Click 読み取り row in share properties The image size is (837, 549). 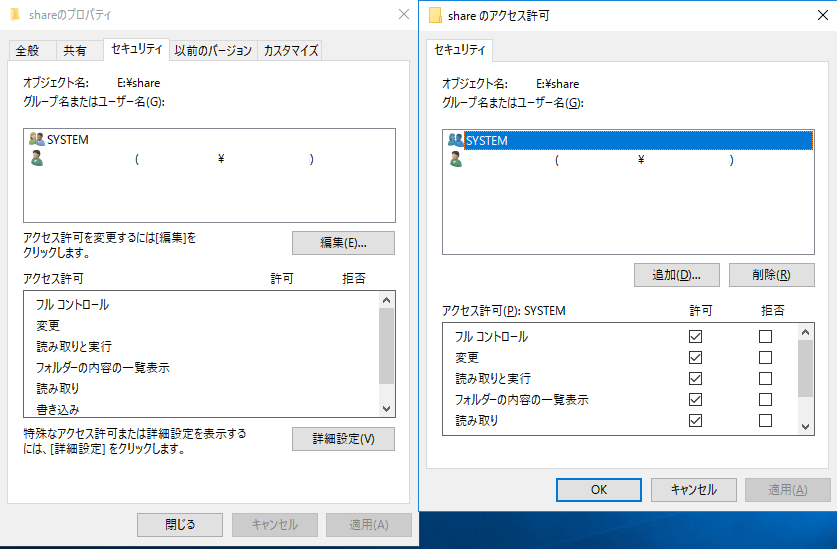click(x=202, y=388)
